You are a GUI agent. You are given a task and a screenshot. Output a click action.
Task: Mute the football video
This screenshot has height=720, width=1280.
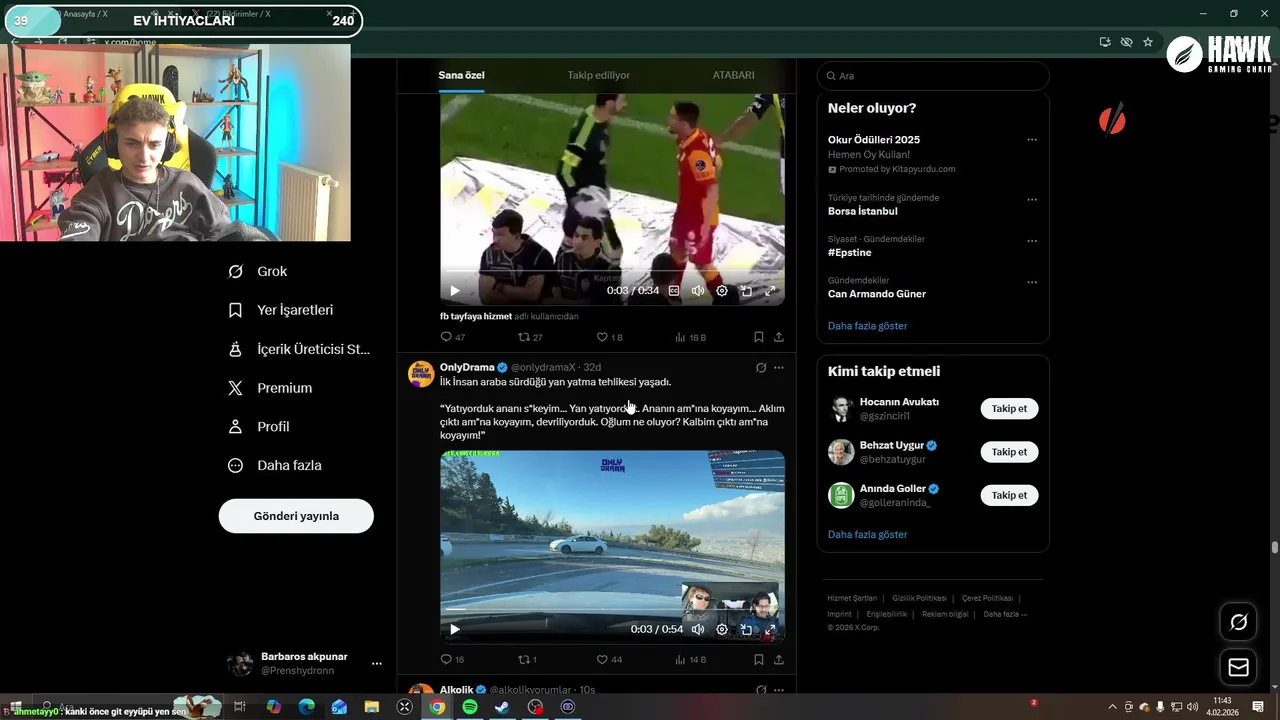(698, 291)
